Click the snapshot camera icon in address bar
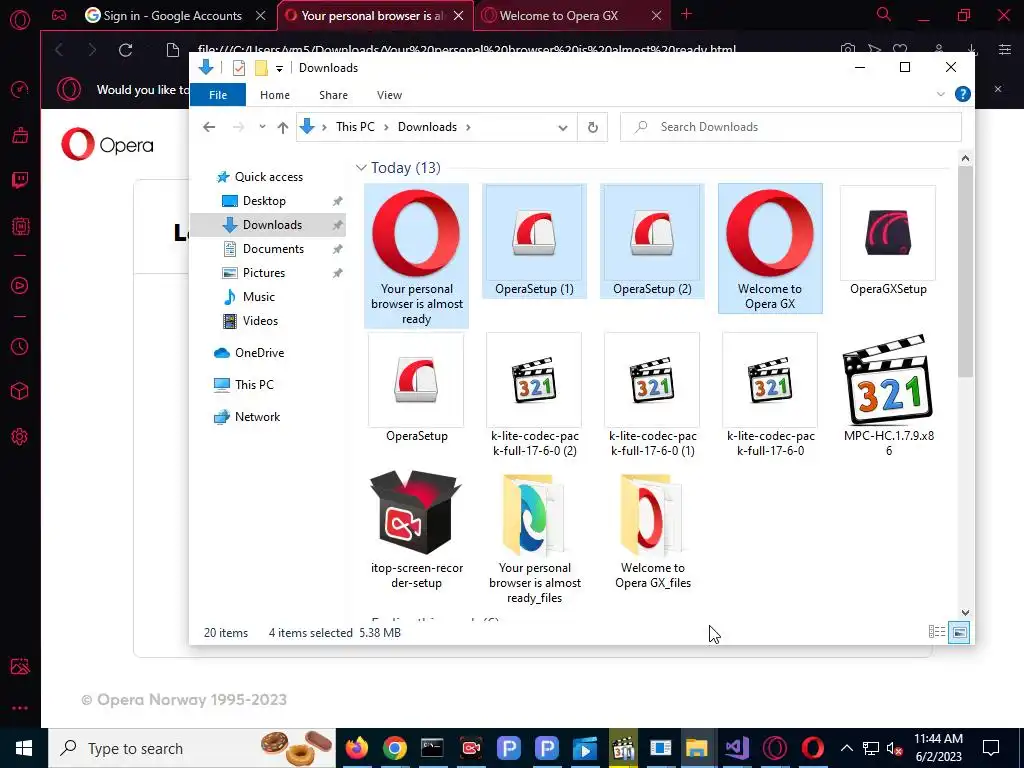Screen dimensions: 1024x768 (x=848, y=49)
